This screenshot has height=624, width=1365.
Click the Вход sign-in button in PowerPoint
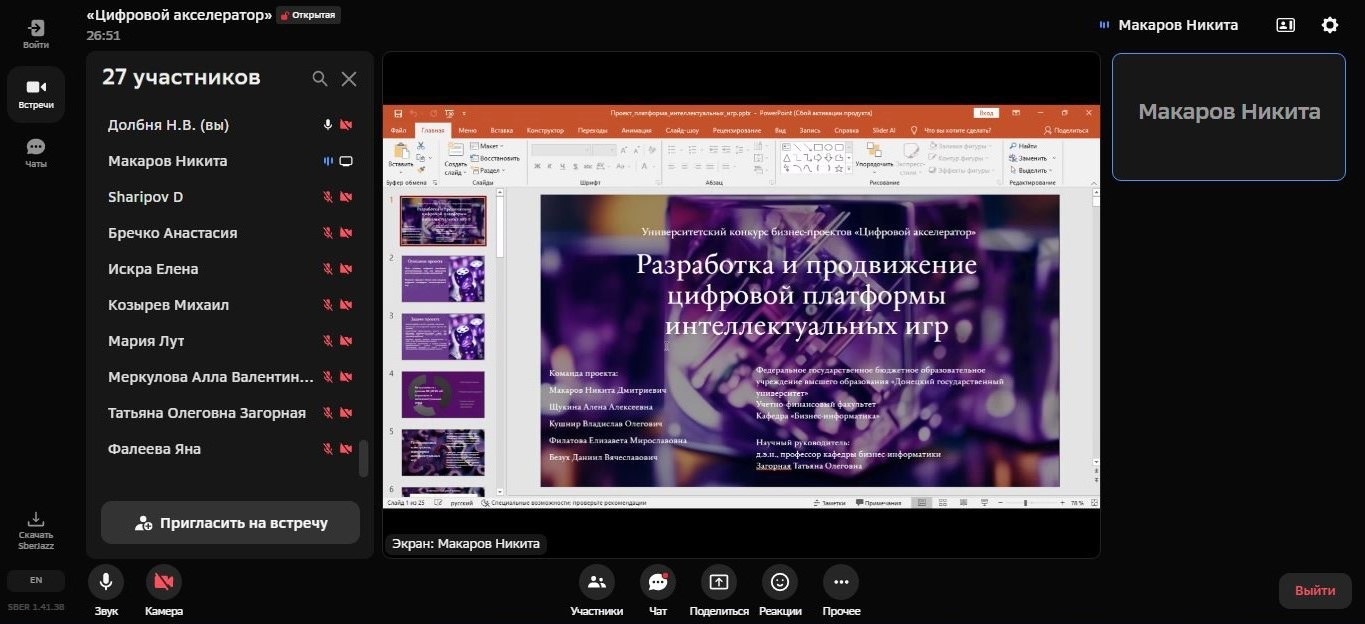986,113
